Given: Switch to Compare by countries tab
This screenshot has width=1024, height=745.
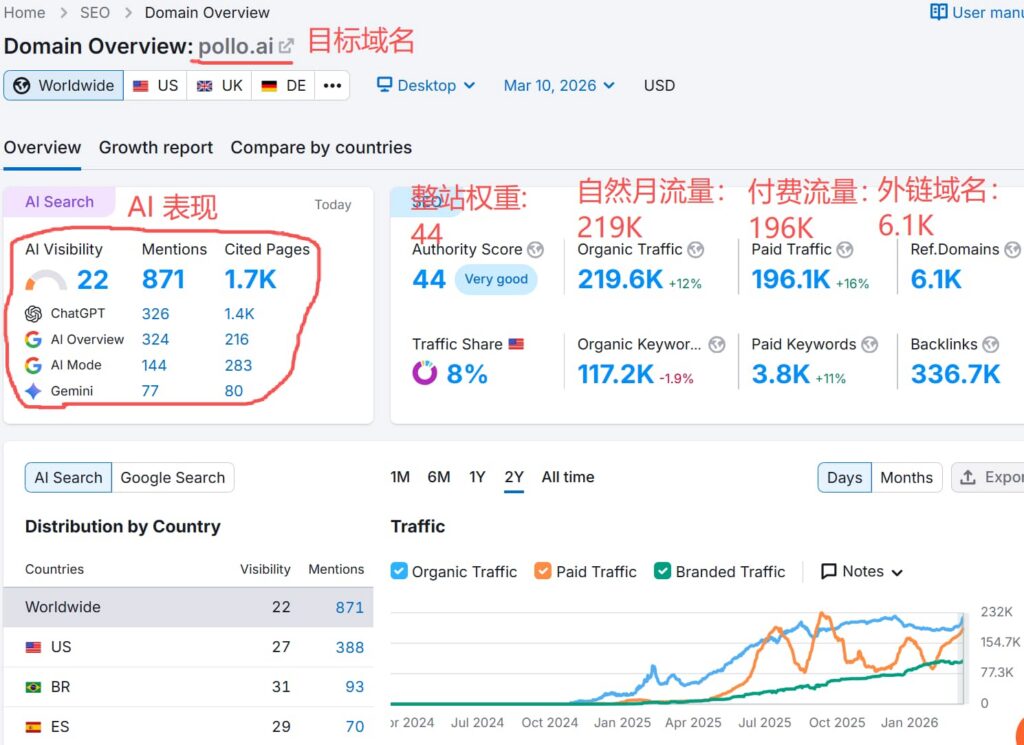Looking at the screenshot, I should click(x=321, y=148).
